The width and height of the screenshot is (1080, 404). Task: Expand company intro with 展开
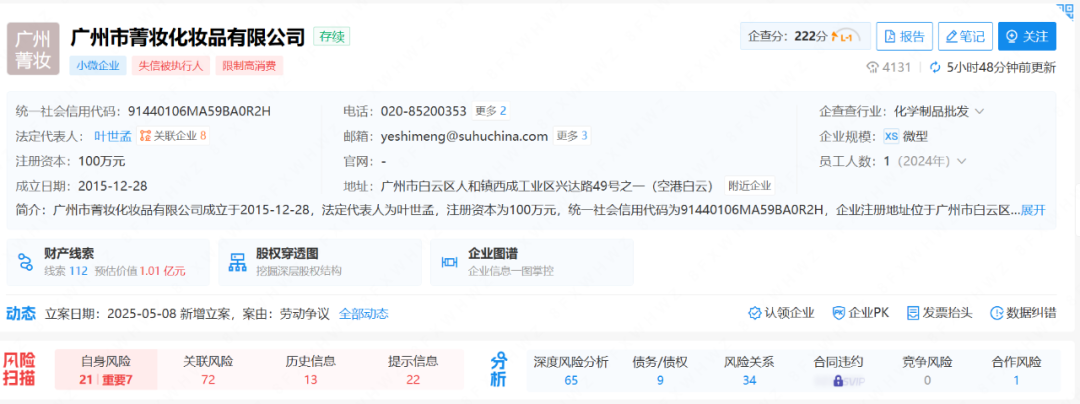tap(1032, 210)
